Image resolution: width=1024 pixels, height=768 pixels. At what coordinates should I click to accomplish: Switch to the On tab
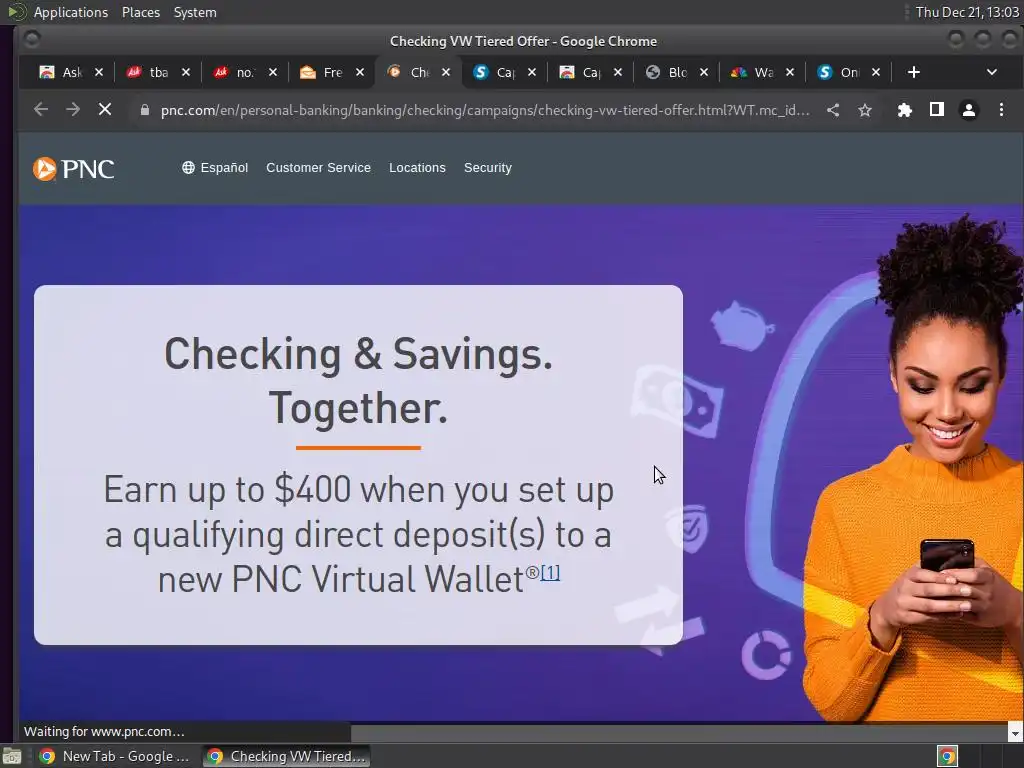coord(839,72)
